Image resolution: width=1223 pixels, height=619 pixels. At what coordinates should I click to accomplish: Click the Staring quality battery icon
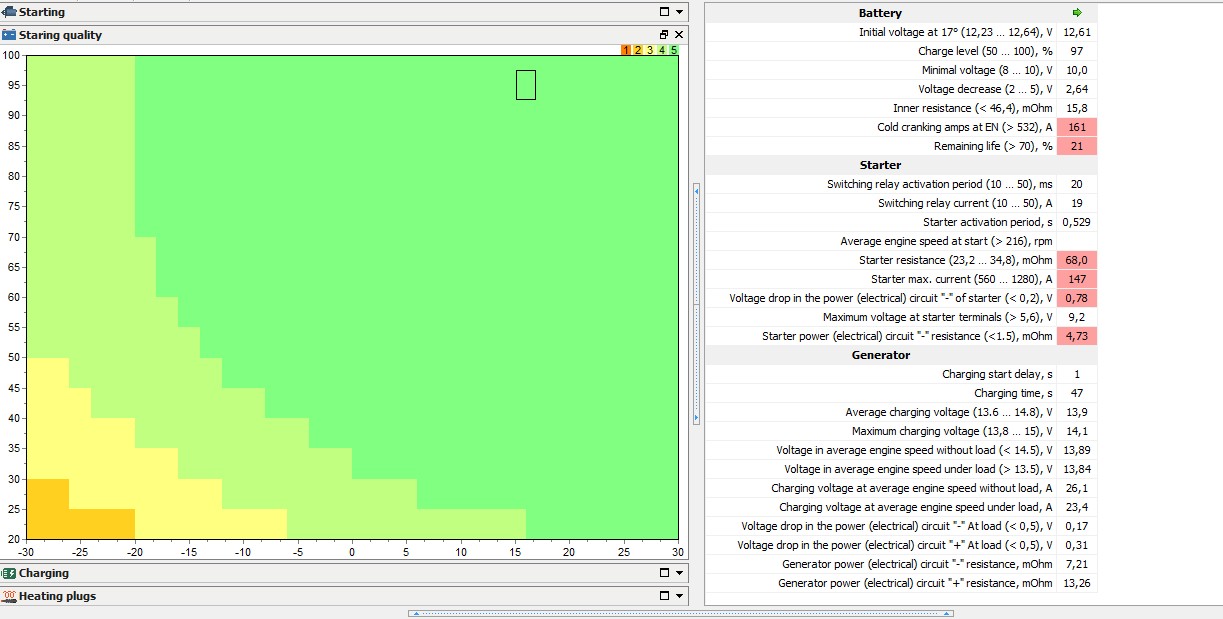pos(9,35)
